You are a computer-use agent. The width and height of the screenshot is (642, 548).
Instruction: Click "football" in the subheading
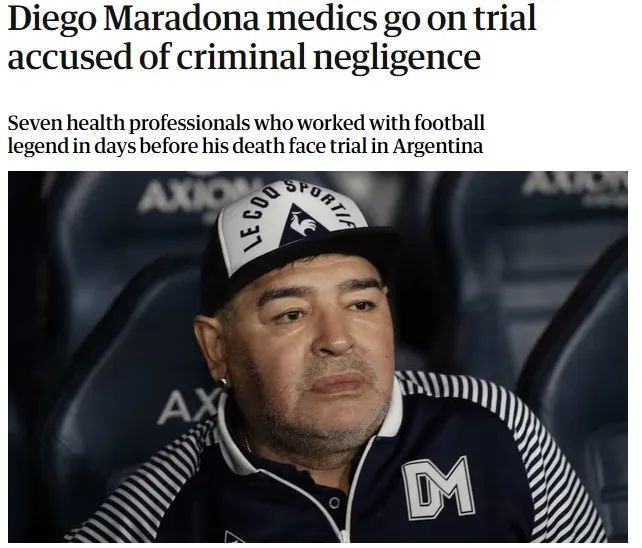tap(449, 122)
